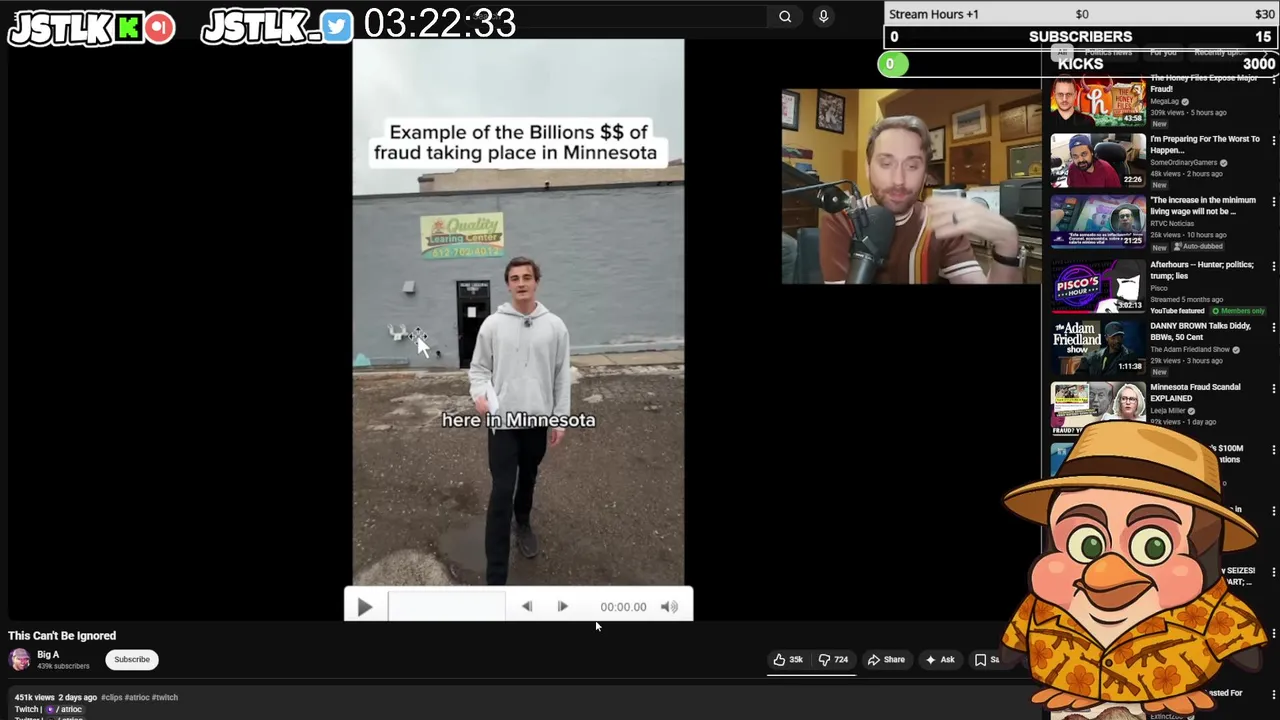The image size is (1280, 720).
Task: Click the voice search microphone icon
Action: [x=823, y=16]
